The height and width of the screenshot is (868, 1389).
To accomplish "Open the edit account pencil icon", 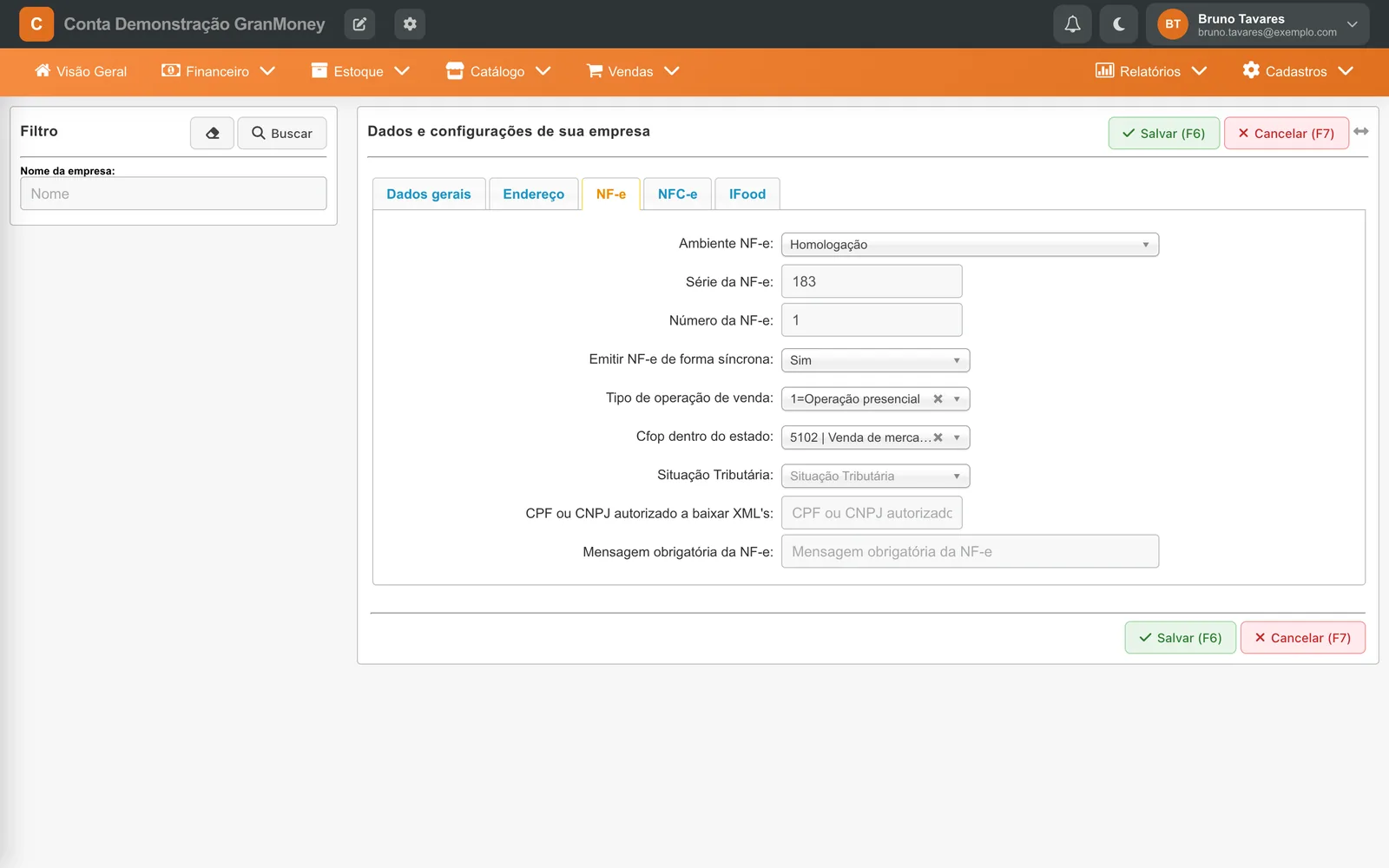I will (359, 24).
